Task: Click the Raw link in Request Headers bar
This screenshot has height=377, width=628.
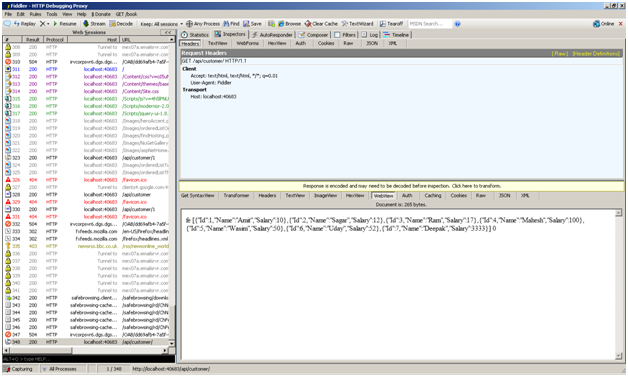Action: (x=560, y=53)
